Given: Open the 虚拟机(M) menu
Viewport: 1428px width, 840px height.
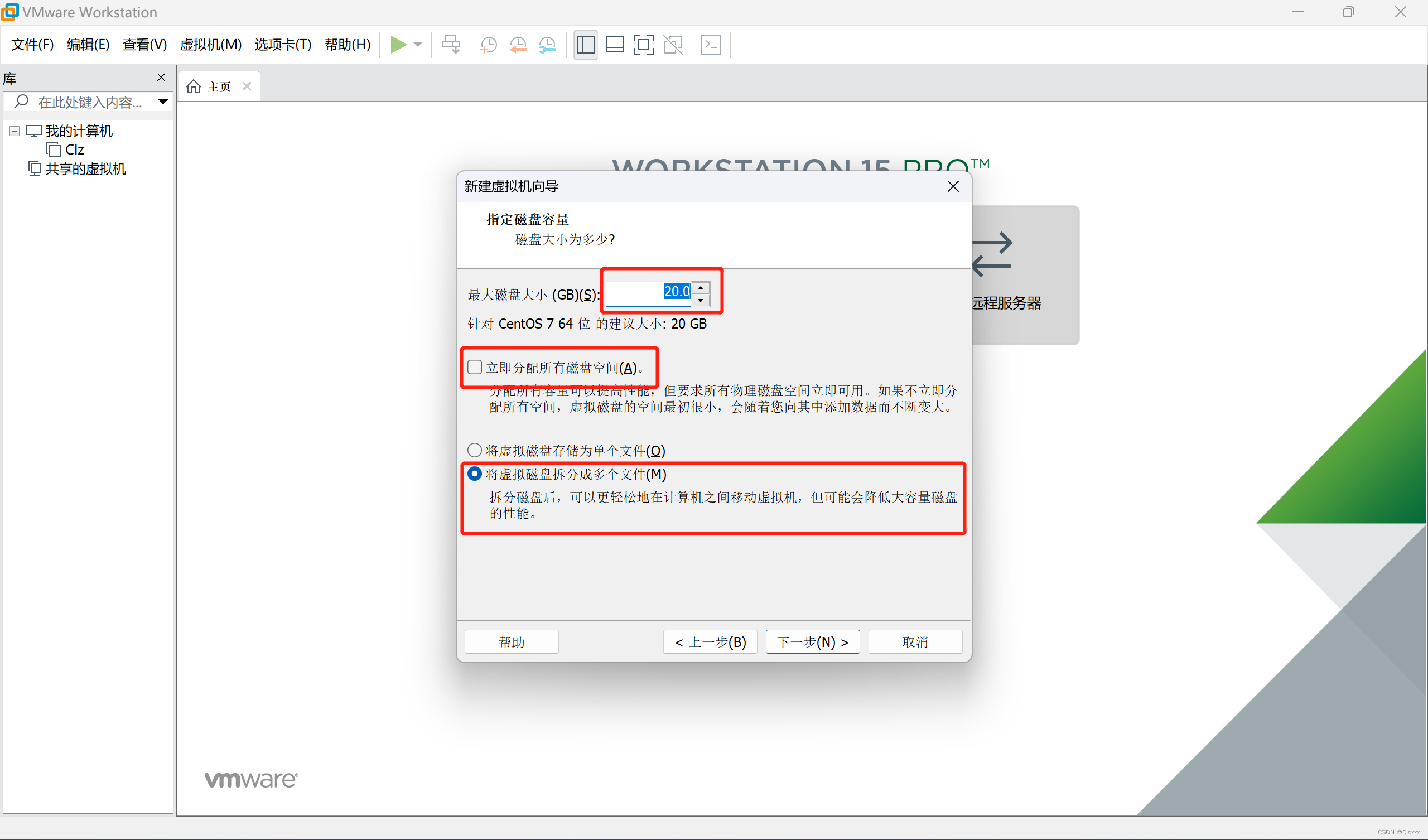Looking at the screenshot, I should pyautogui.click(x=210, y=45).
